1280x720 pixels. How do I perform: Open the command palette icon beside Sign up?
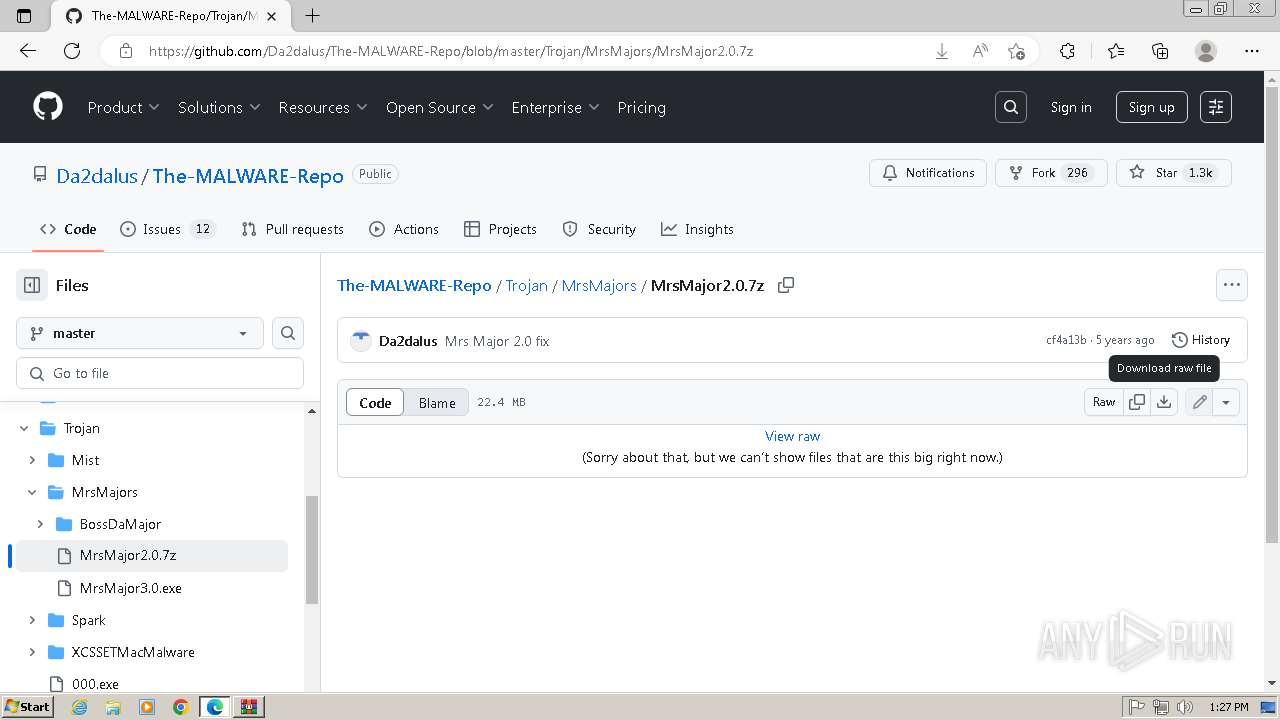coord(1216,107)
